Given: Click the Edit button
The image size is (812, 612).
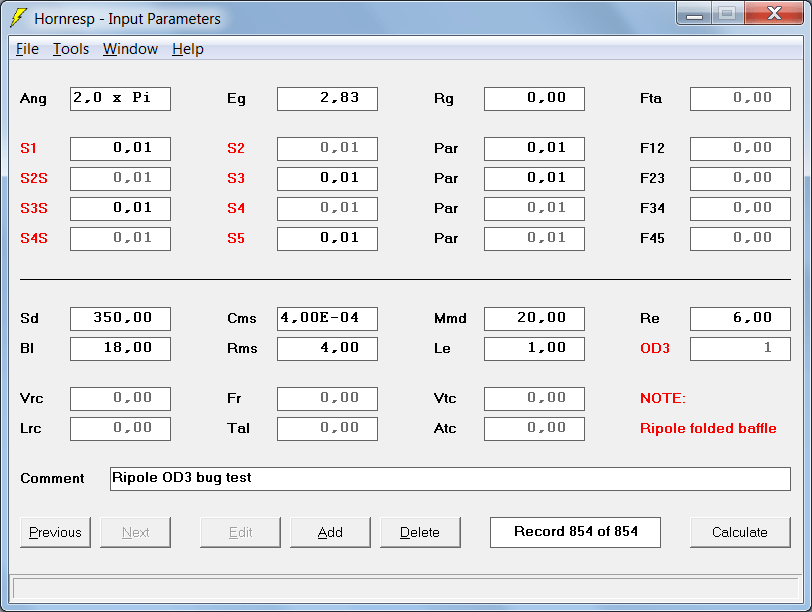Looking at the screenshot, I should 240,532.
